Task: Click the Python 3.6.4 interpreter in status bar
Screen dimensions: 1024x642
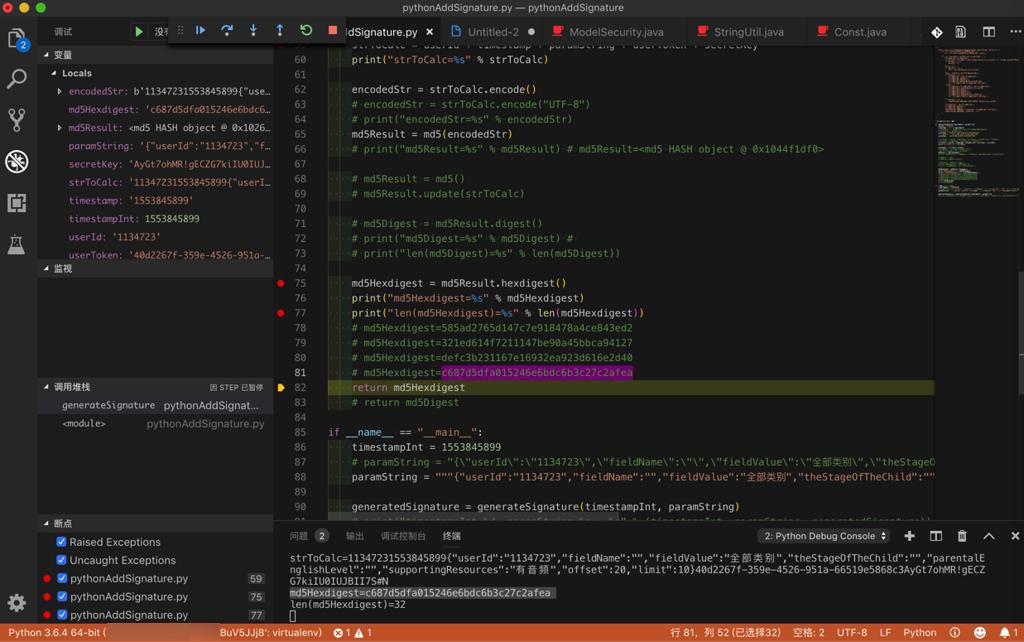Action: [x=55, y=632]
